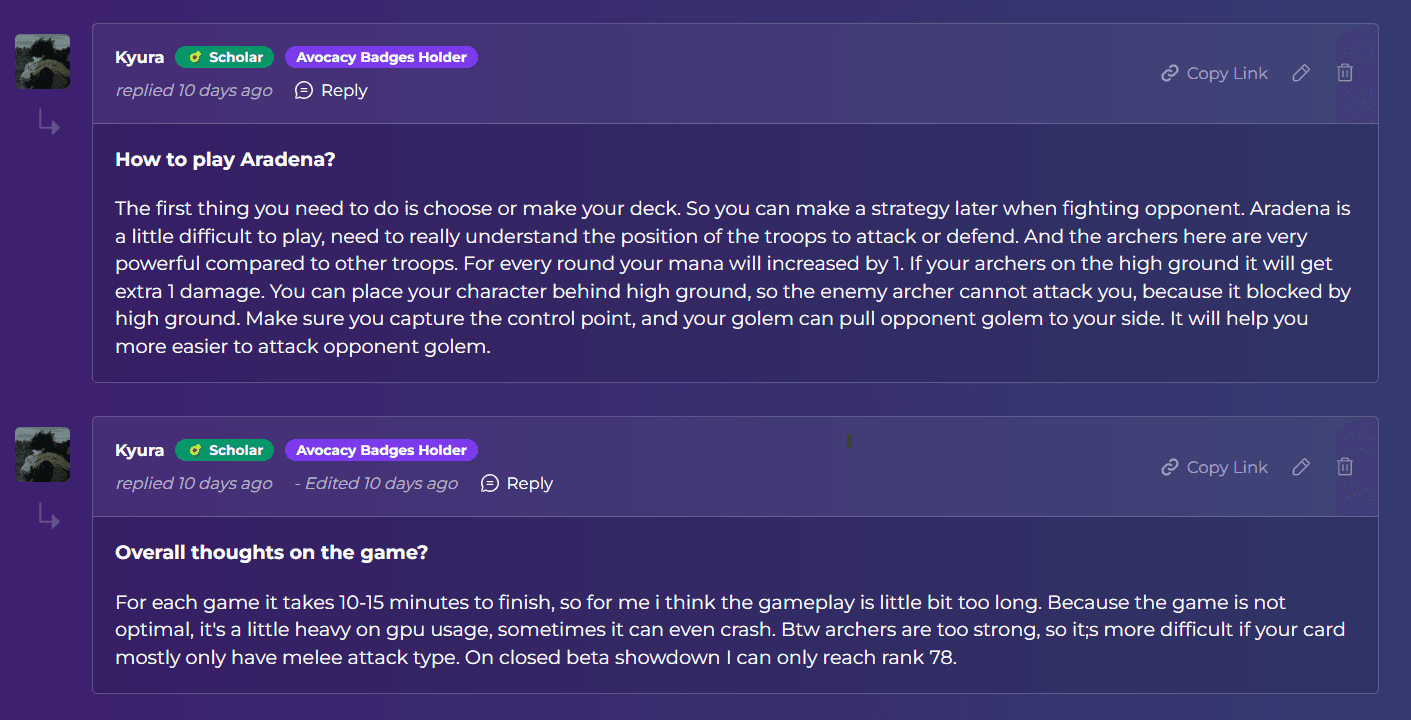Open Kyura's avatar on the second comment
1411x720 pixels.
(43, 455)
